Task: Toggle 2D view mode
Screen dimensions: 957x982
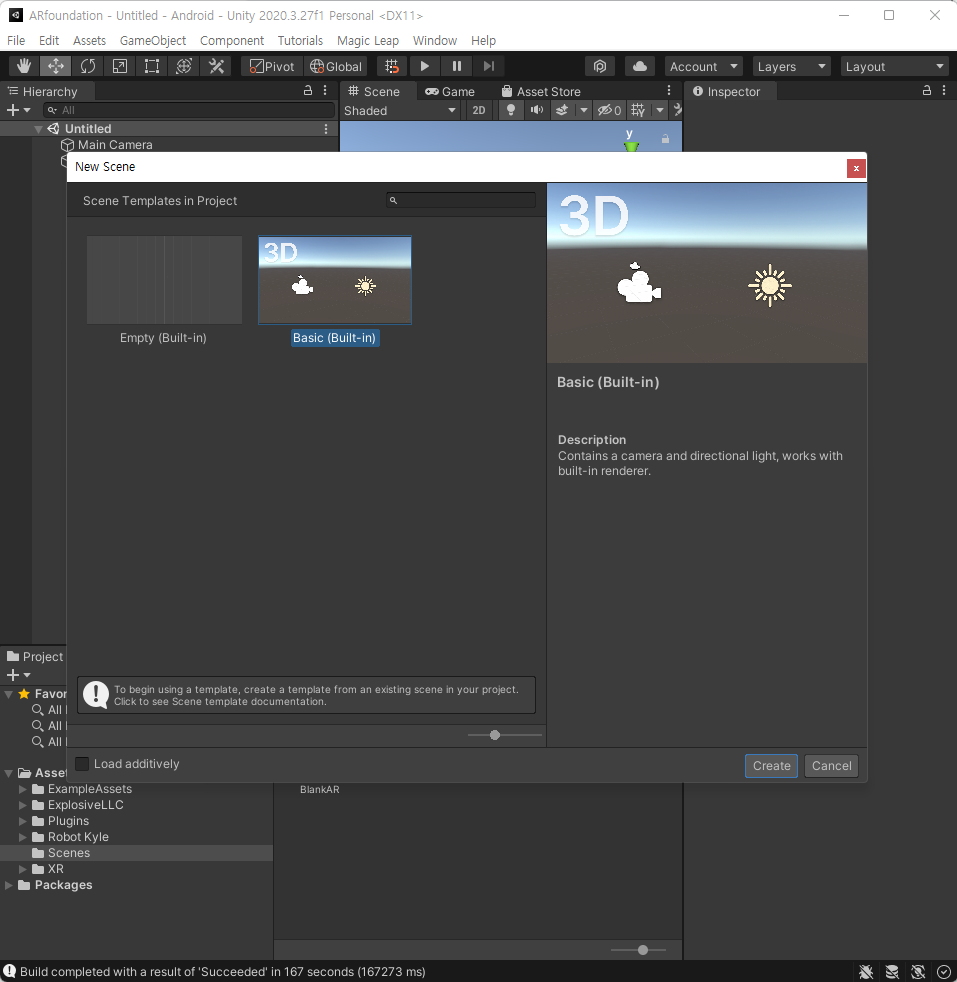Action: [478, 110]
